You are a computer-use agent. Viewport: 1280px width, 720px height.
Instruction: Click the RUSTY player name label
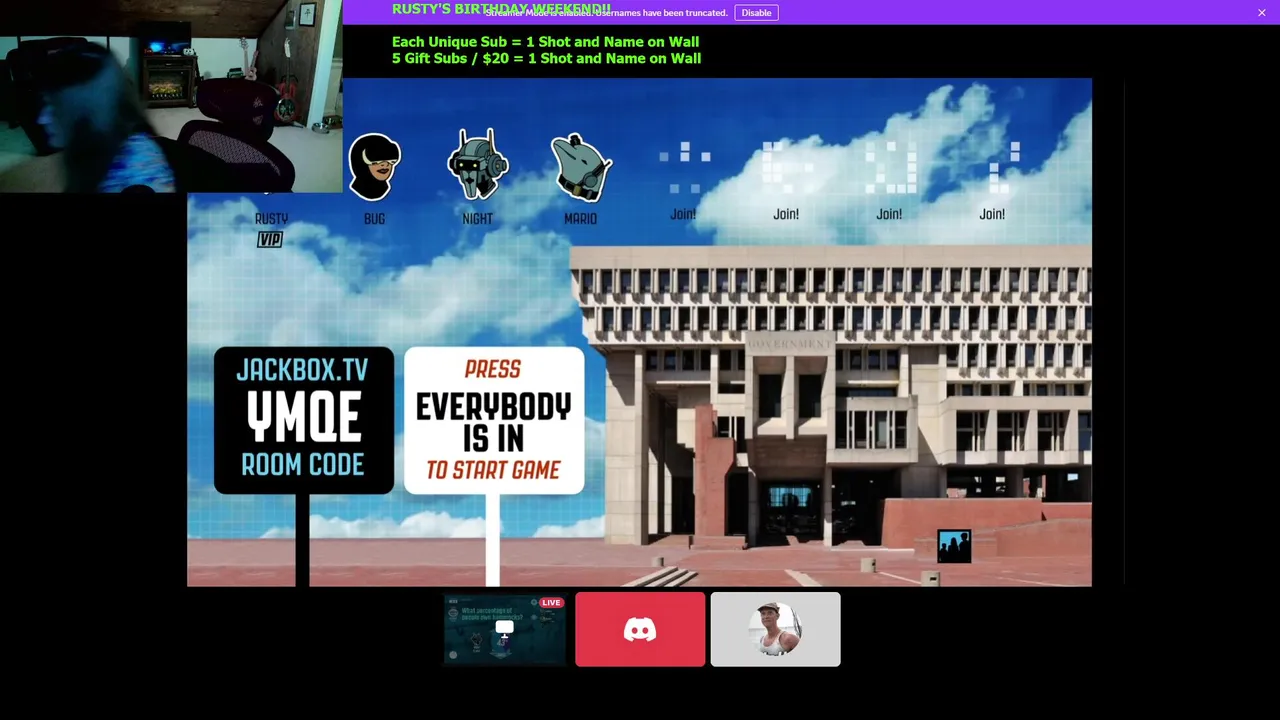point(271,219)
